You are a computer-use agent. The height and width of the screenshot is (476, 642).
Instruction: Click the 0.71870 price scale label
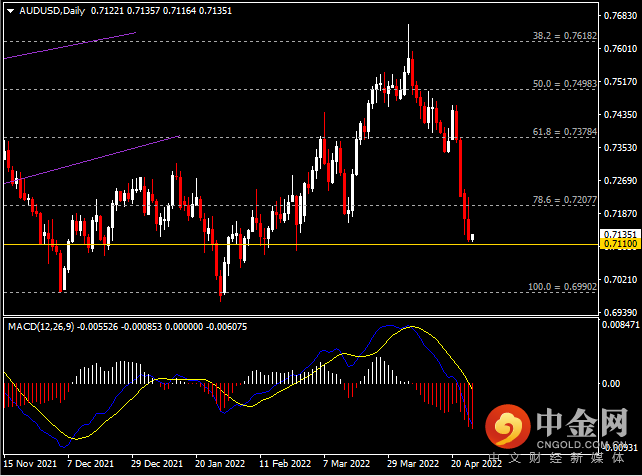pos(621,214)
